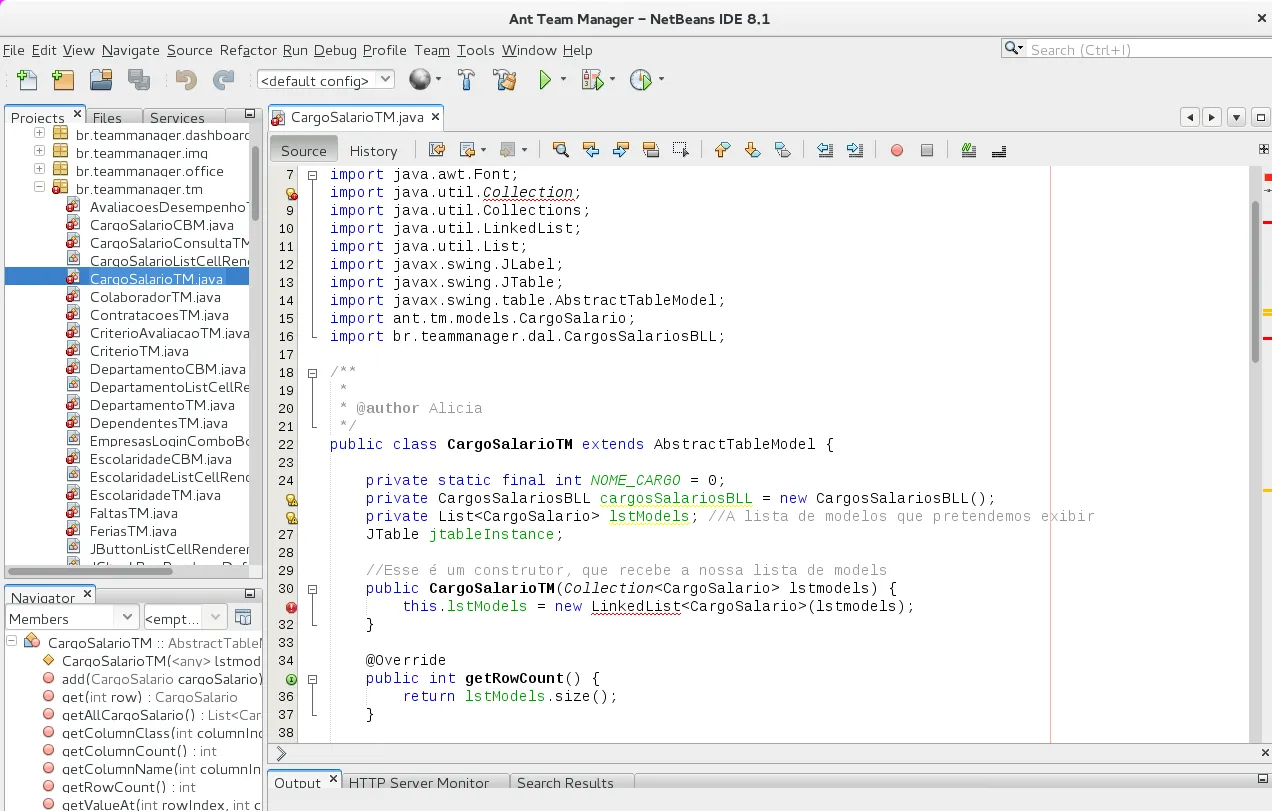The image size is (1272, 811).
Task: Start macro recording with red circle icon
Action: [x=897, y=150]
